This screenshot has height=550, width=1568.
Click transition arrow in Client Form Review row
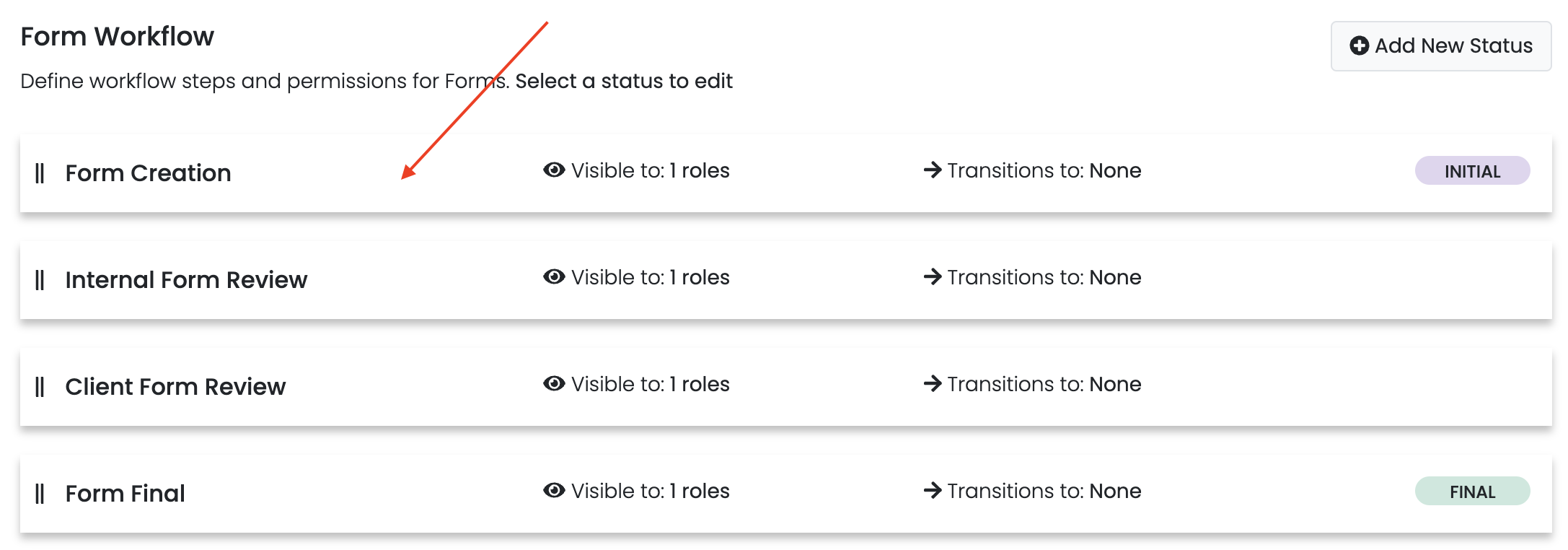tap(933, 384)
